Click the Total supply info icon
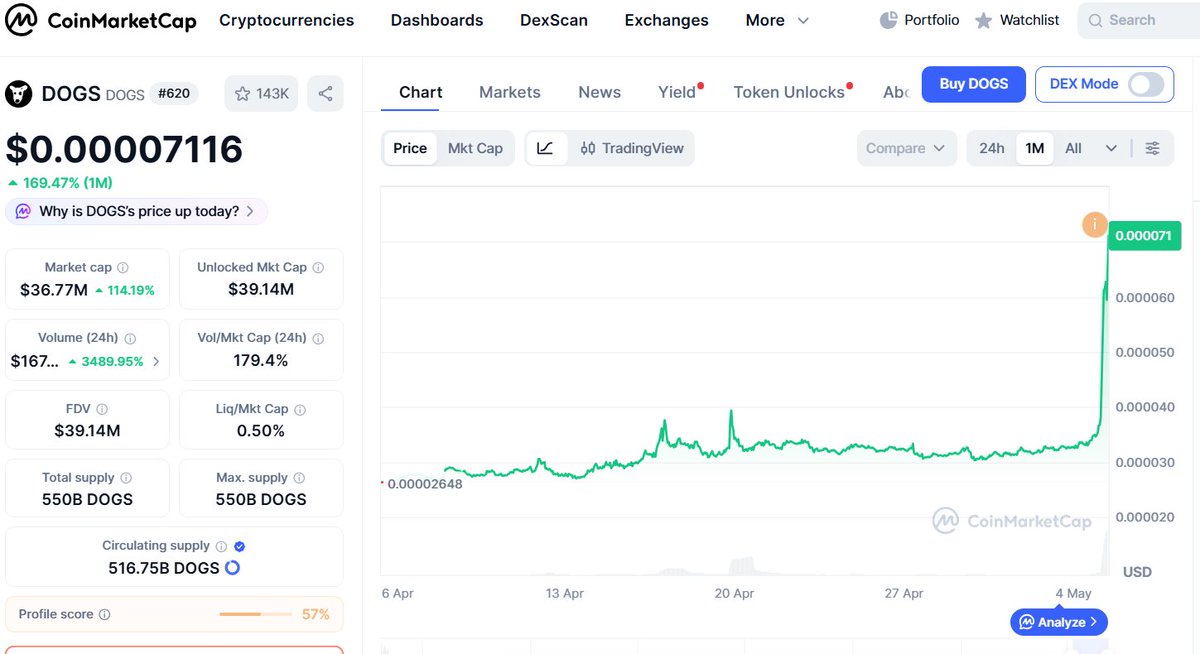Screen dimensions: 1200x654 point(125,478)
